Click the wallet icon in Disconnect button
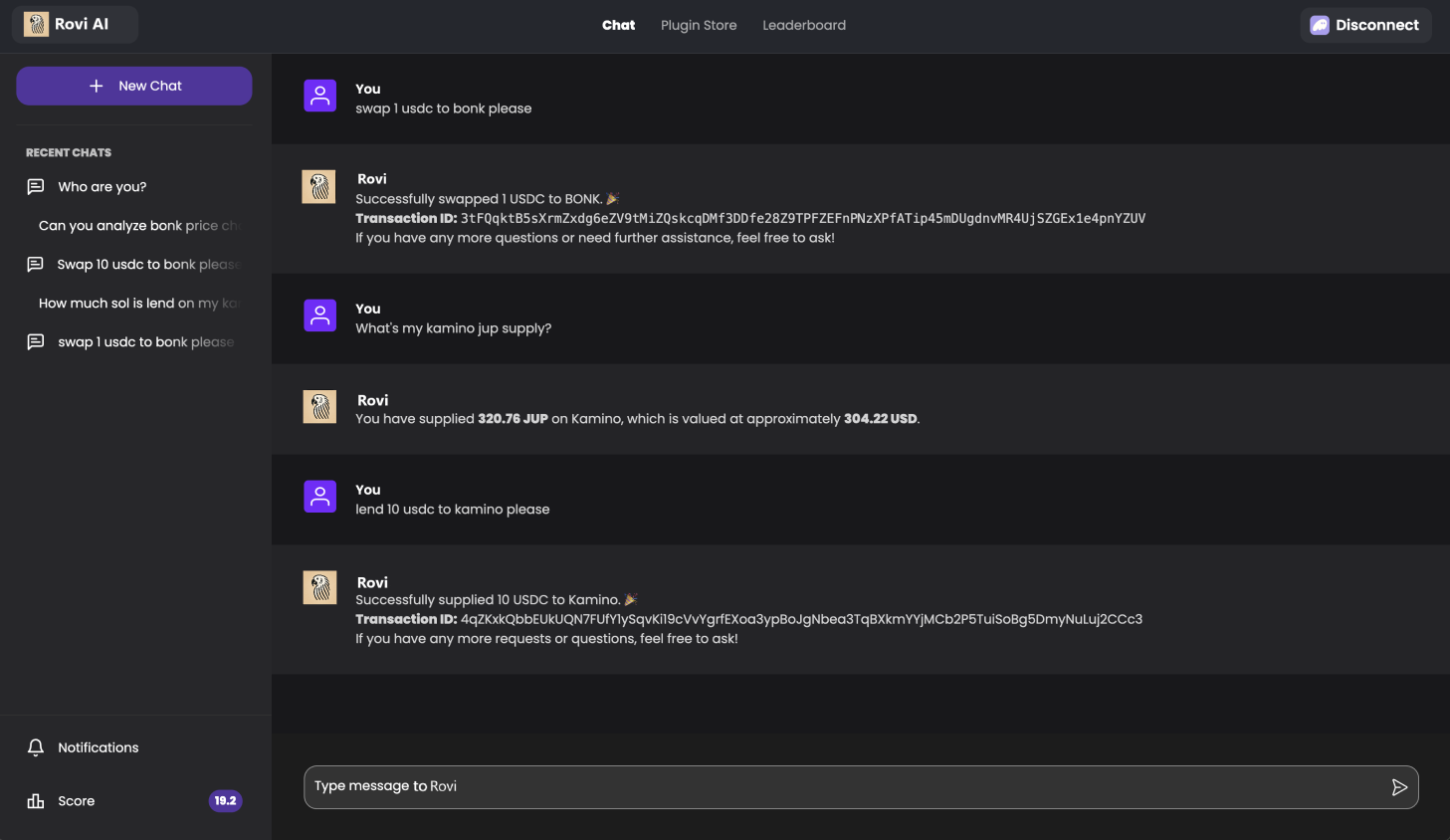The image size is (1450, 840). click(x=1319, y=26)
